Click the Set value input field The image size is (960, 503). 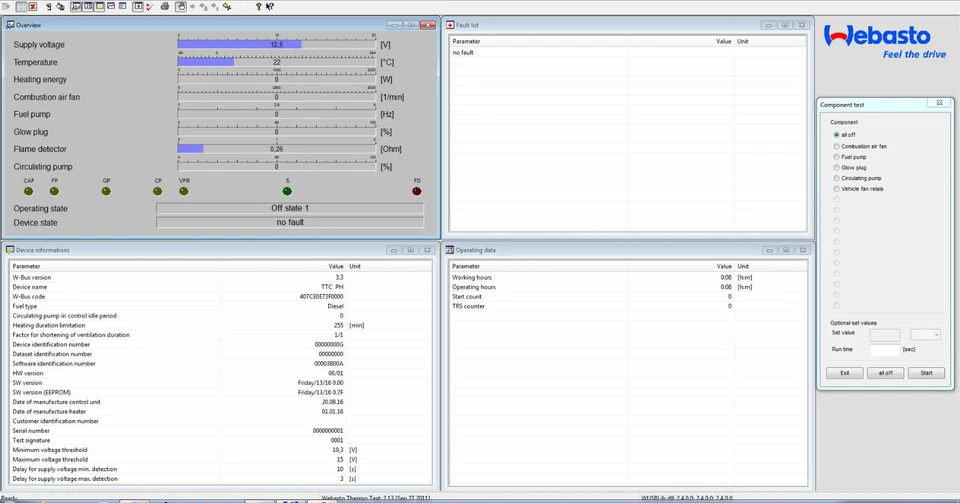click(885, 335)
